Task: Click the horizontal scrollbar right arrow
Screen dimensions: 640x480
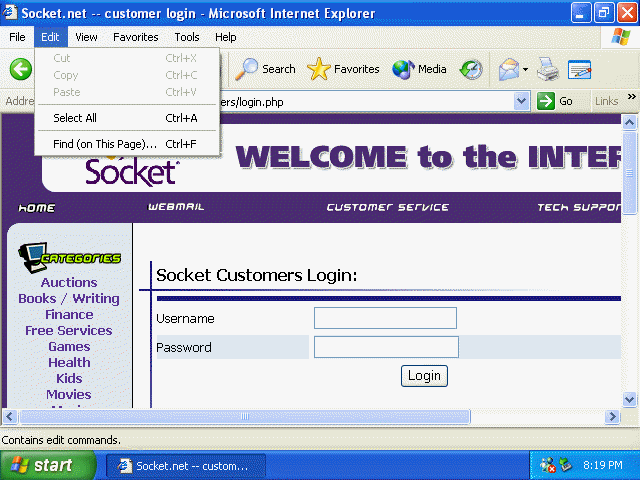Action: (x=612, y=417)
